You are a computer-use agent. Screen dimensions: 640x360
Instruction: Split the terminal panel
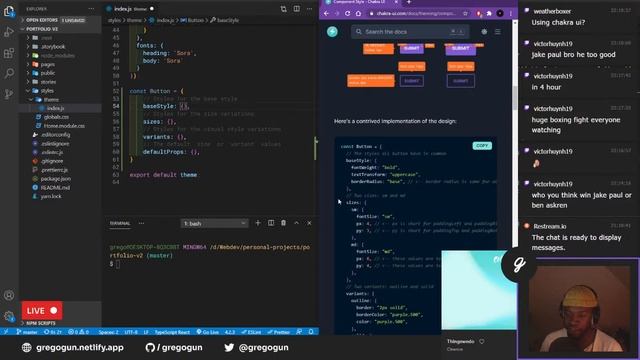(x=271, y=223)
